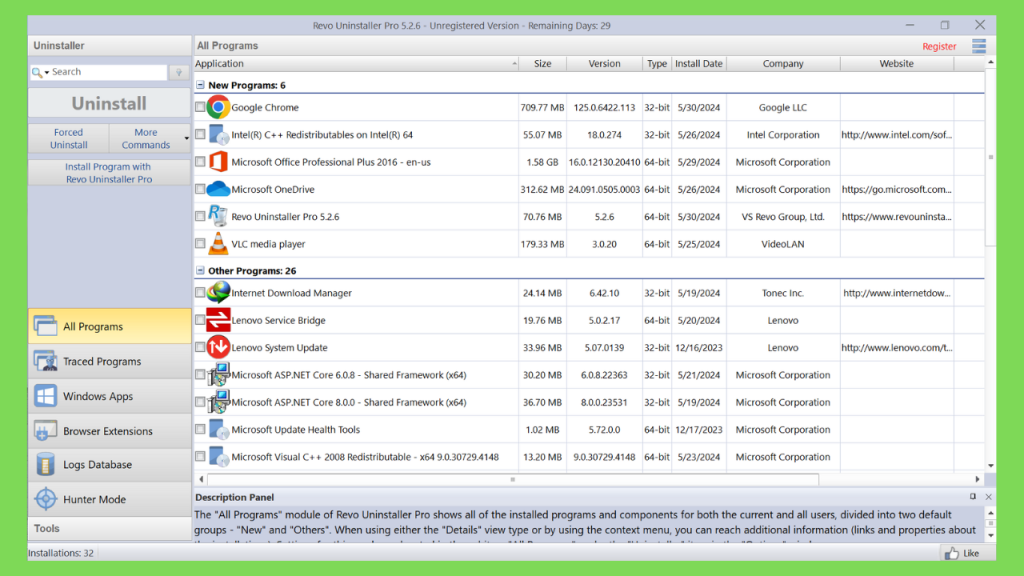
Task: Click the magnifier search icon
Action: 37,72
